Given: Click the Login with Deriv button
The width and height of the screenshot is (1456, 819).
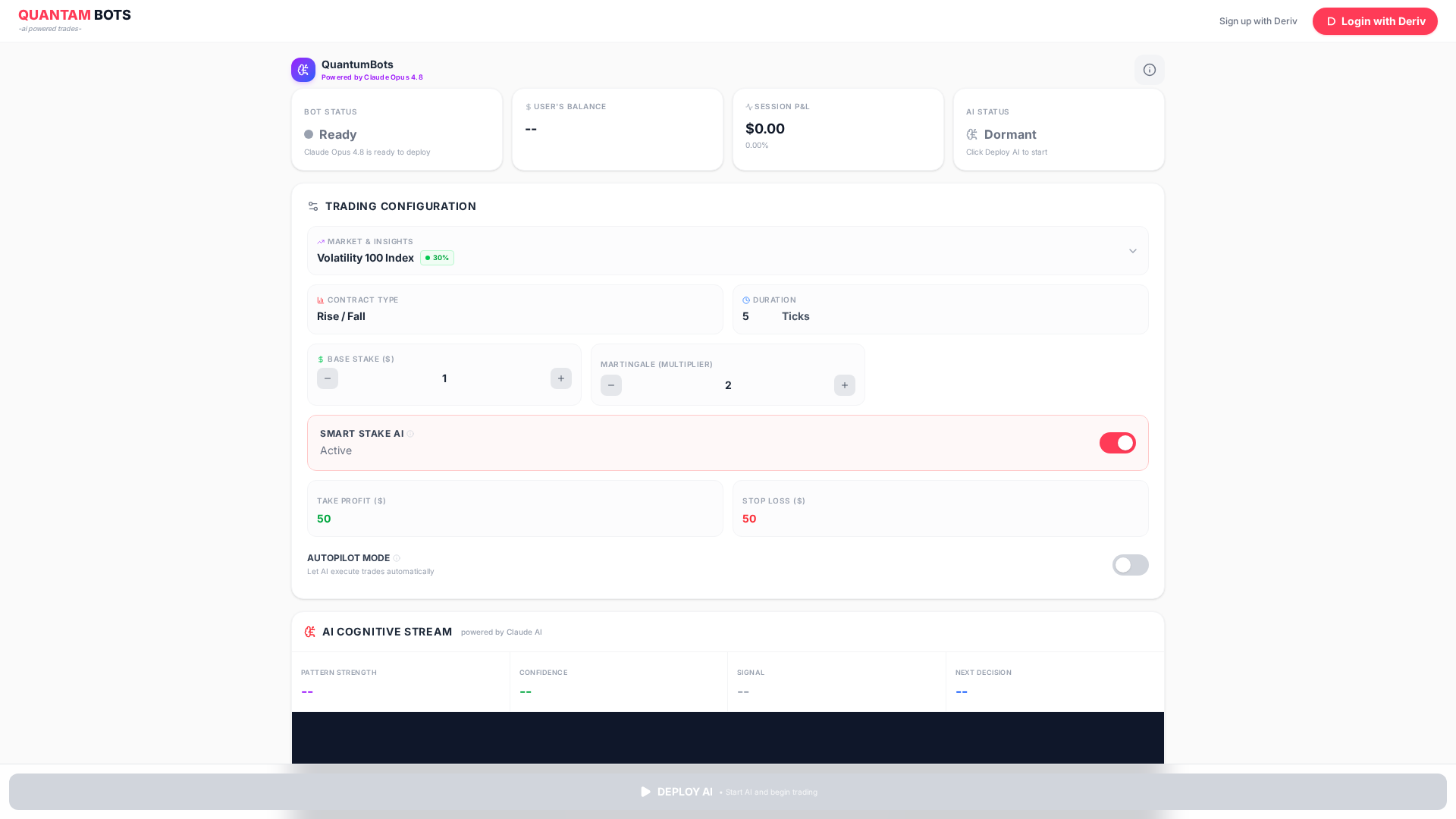Looking at the screenshot, I should pos(1375,21).
